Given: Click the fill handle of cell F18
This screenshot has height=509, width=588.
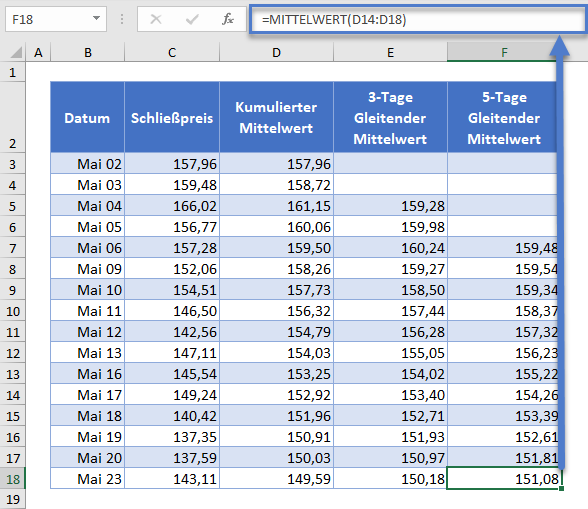Looking at the screenshot, I should tap(561, 488).
